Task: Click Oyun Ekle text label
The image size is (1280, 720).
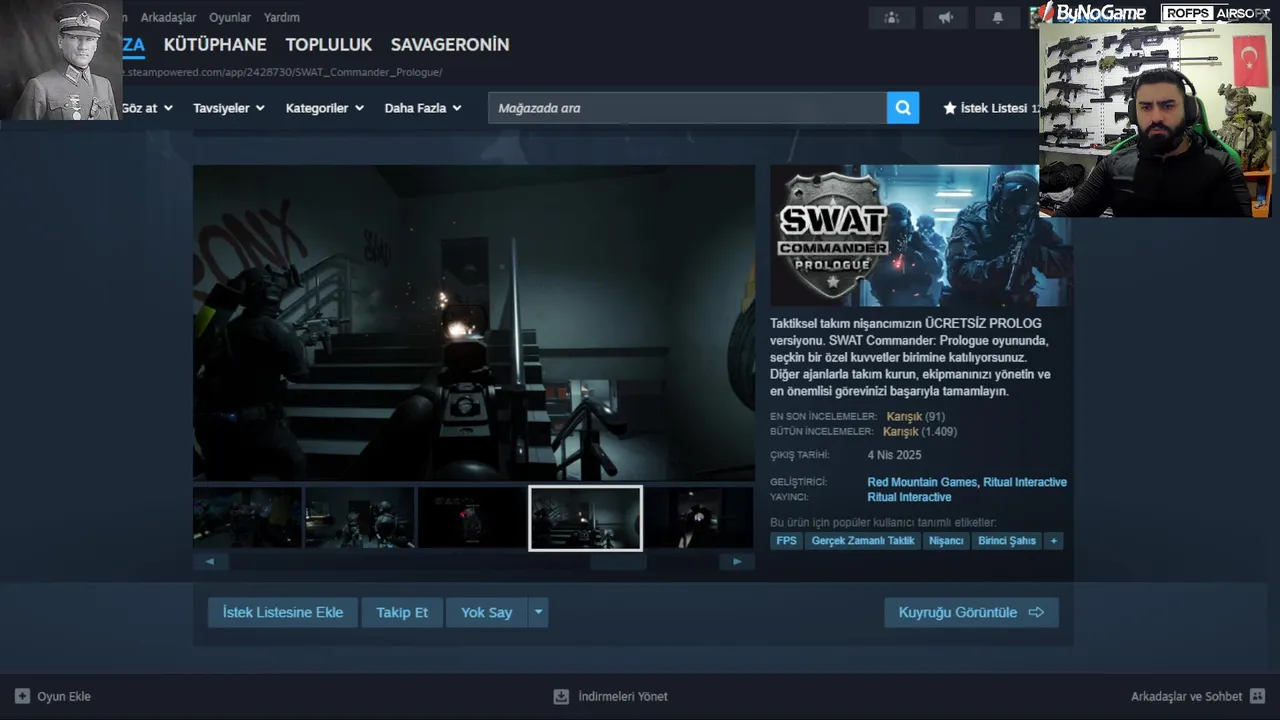Action: (64, 696)
